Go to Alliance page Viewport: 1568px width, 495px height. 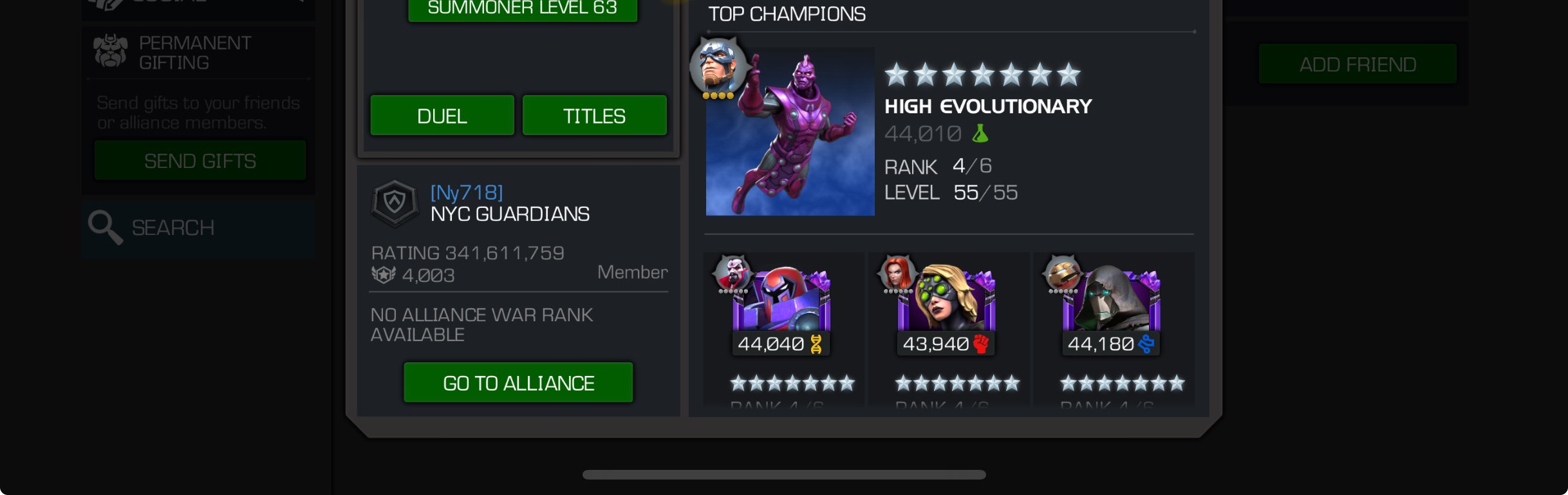tap(518, 383)
